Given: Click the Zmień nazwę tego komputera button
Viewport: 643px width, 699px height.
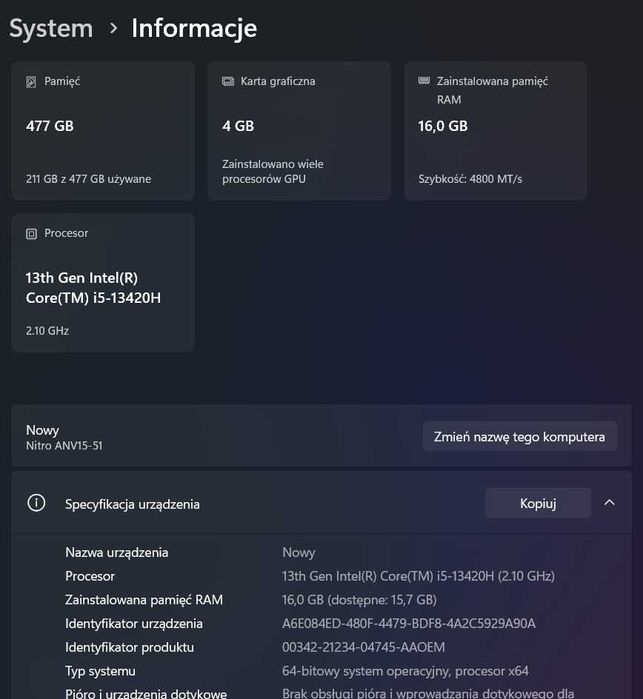Looking at the screenshot, I should tap(519, 436).
